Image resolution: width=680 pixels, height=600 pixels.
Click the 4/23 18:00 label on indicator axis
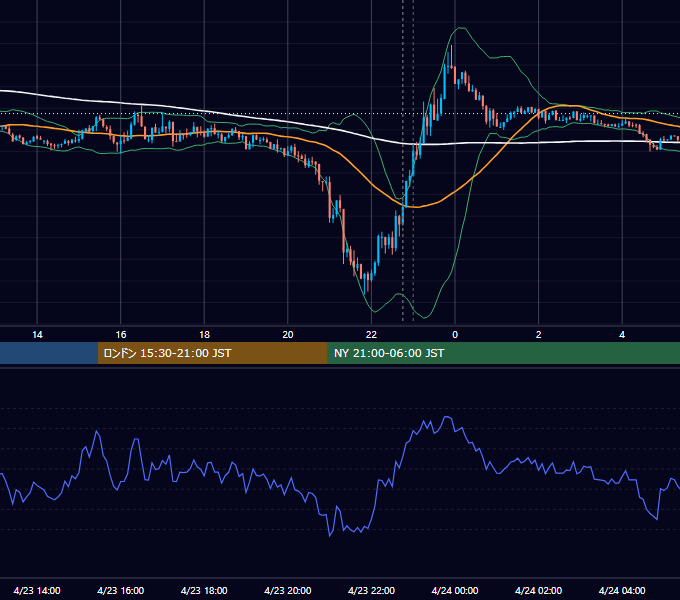[x=204, y=590]
